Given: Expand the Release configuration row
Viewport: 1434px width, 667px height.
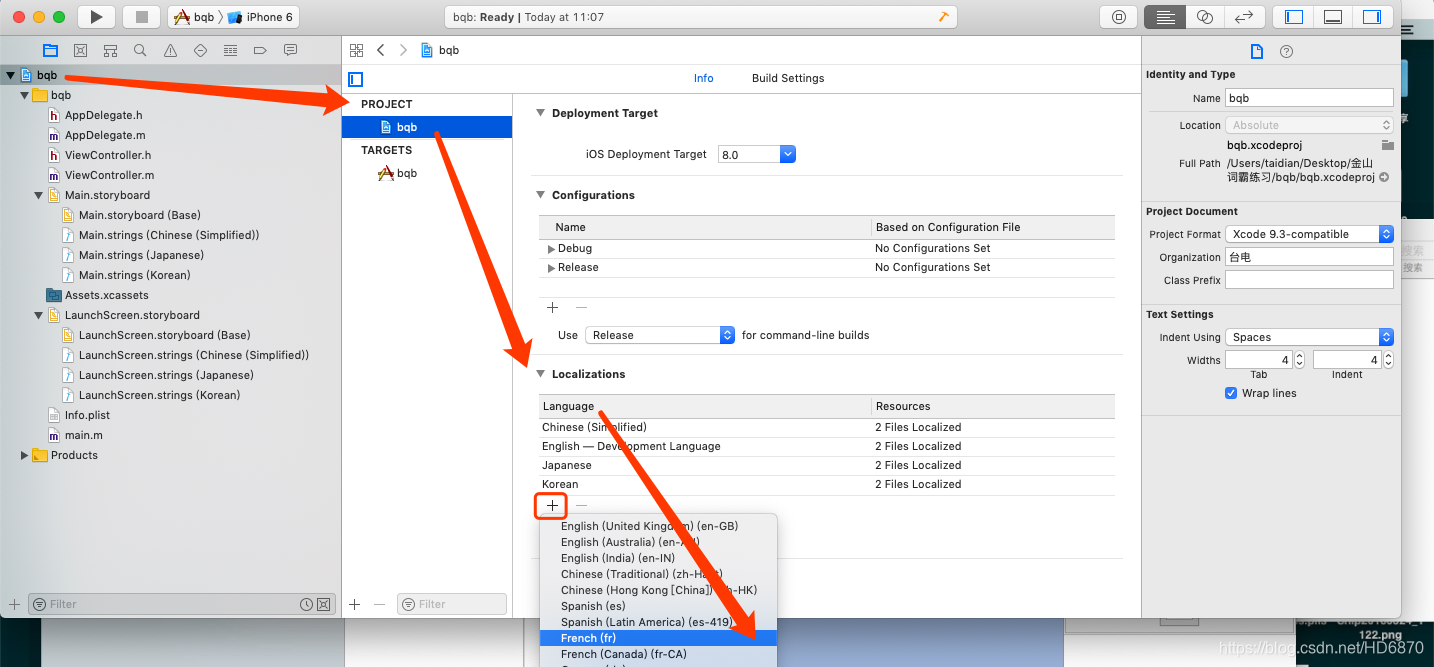Looking at the screenshot, I should tap(551, 267).
